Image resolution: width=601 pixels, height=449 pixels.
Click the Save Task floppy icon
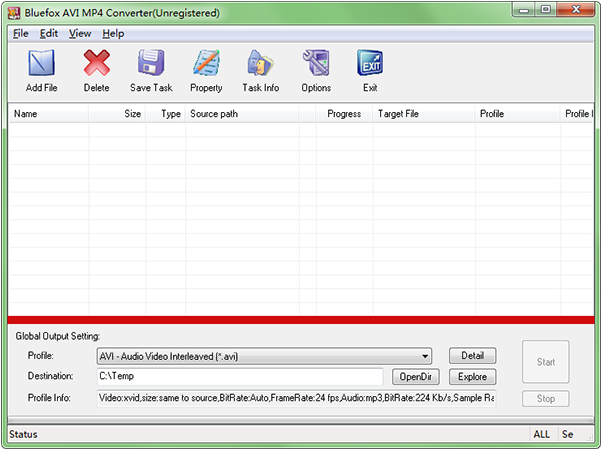tap(151, 62)
